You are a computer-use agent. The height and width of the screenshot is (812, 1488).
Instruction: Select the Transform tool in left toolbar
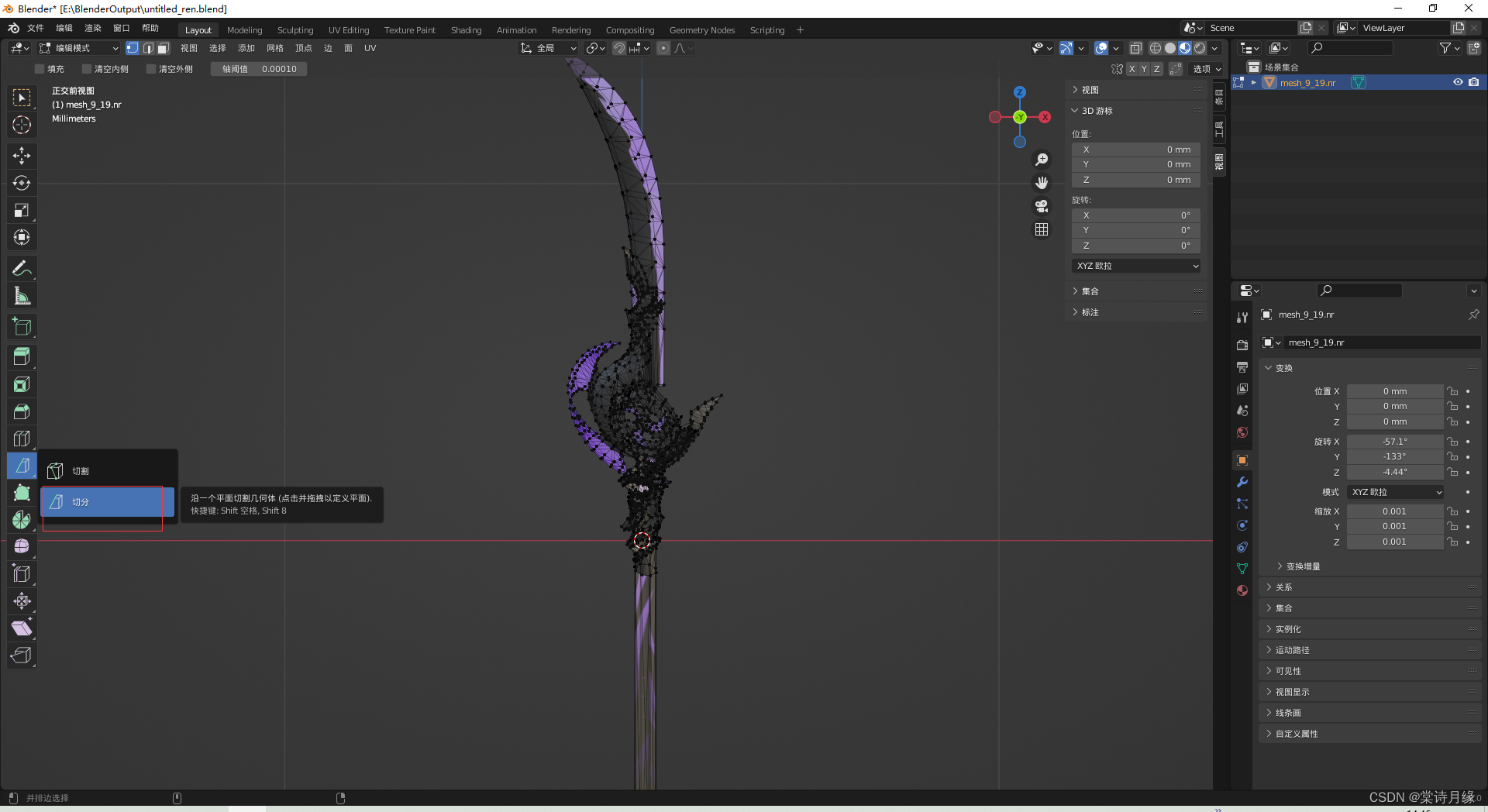22,237
